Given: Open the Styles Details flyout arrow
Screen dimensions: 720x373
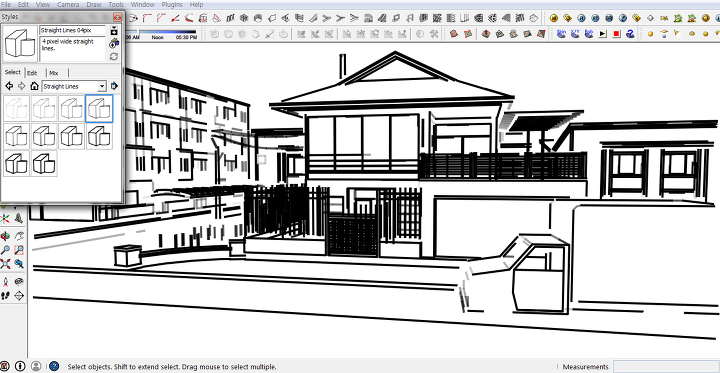Looking at the screenshot, I should click(x=114, y=86).
